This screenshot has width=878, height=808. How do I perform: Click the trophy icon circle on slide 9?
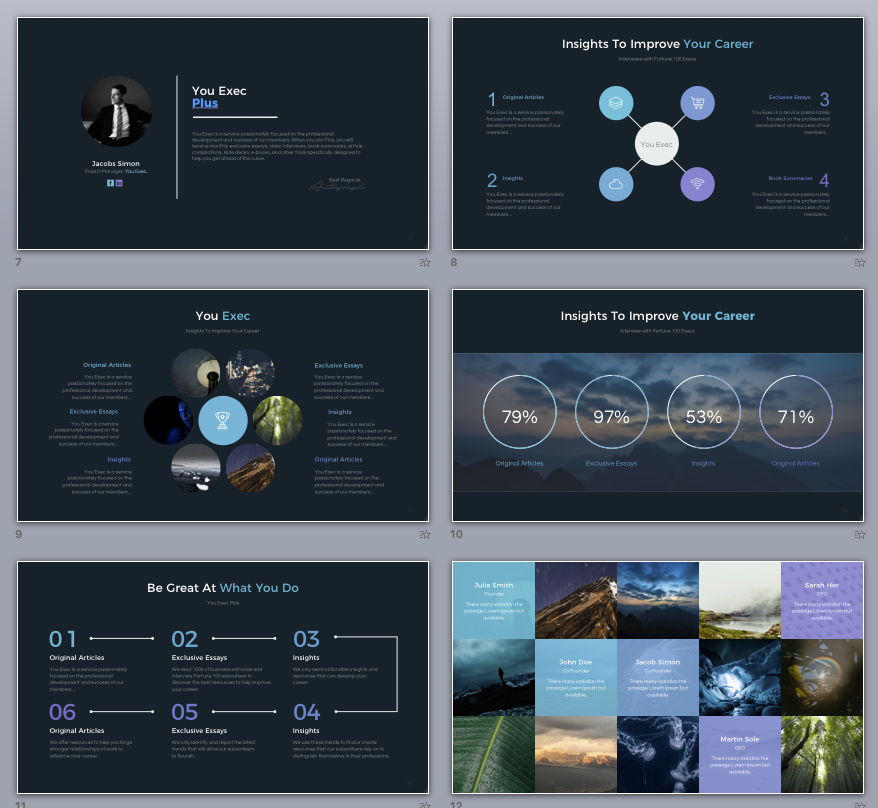click(223, 420)
